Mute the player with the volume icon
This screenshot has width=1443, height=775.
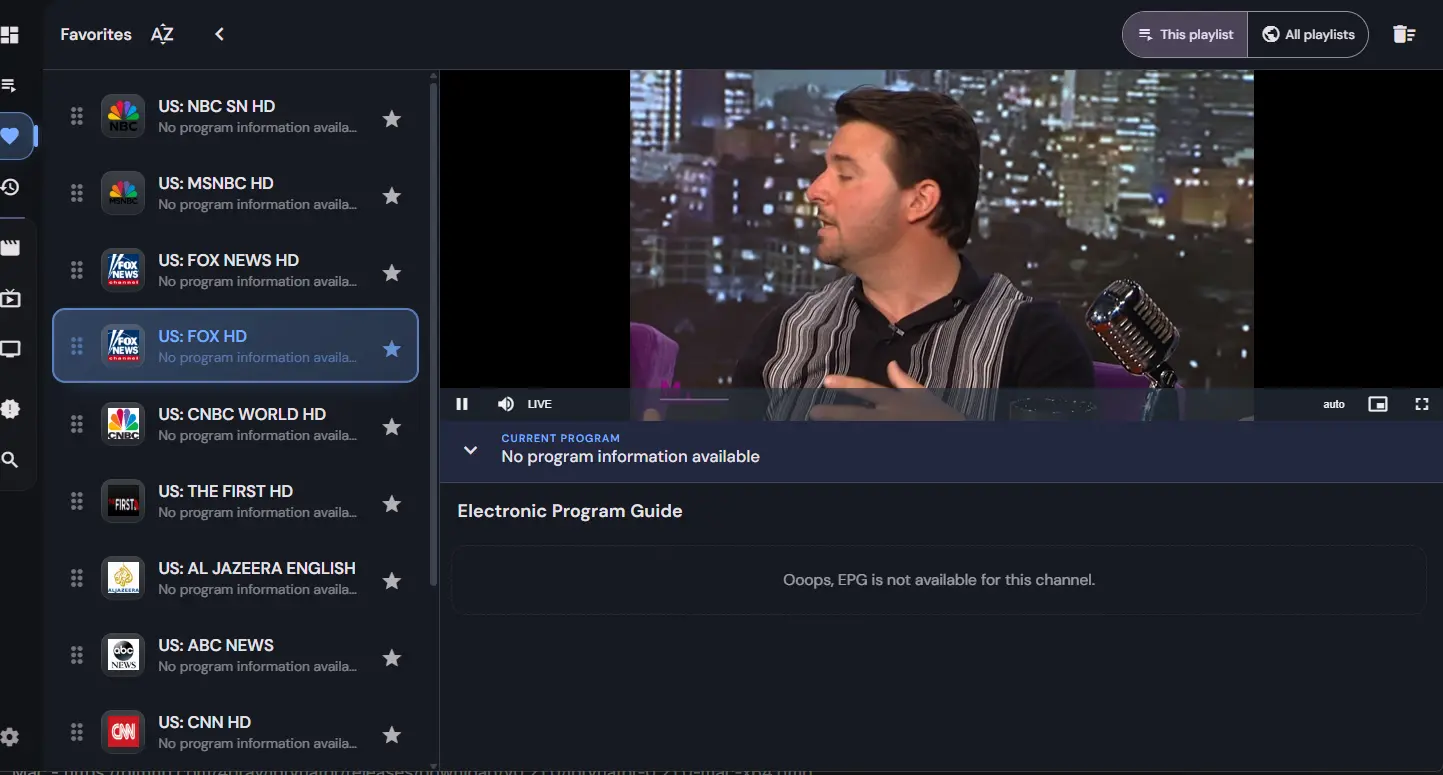[x=506, y=404]
